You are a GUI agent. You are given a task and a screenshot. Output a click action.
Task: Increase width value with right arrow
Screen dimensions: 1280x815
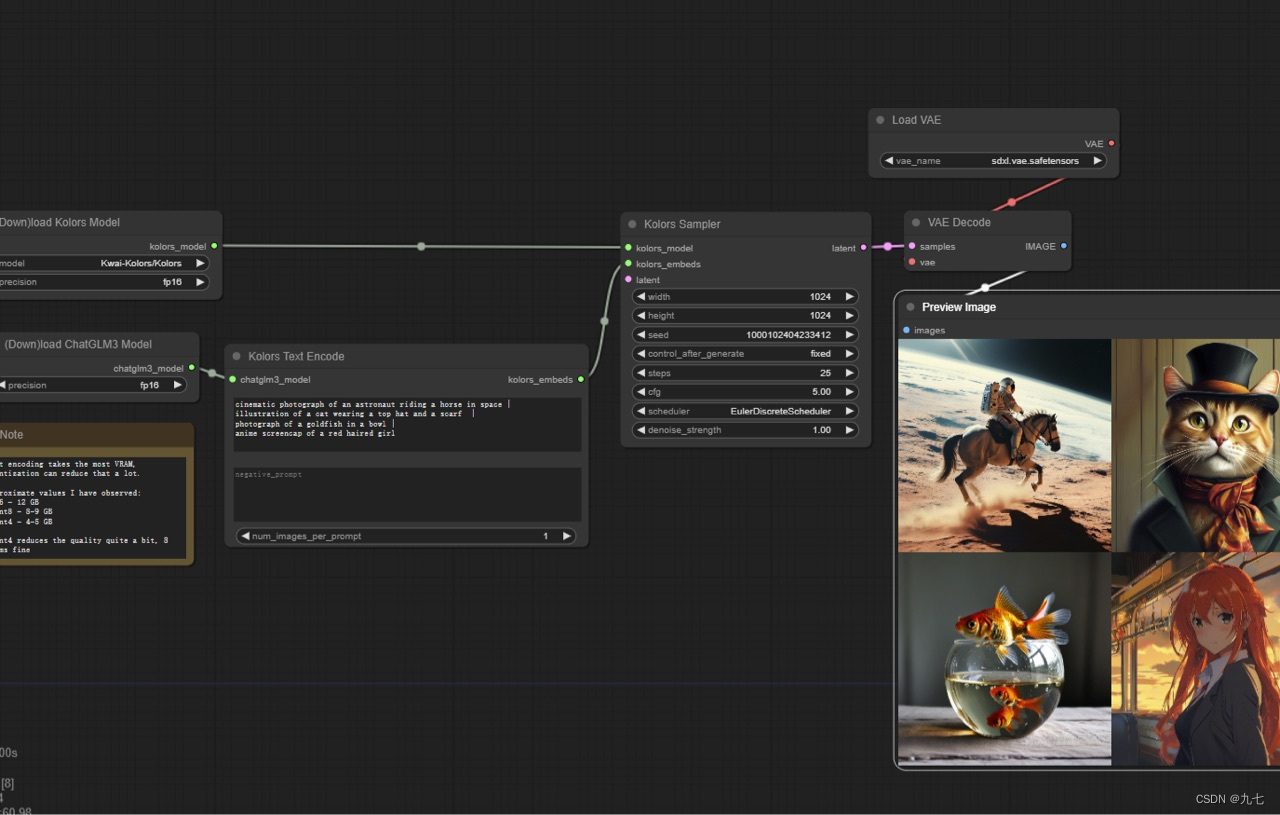pos(850,297)
